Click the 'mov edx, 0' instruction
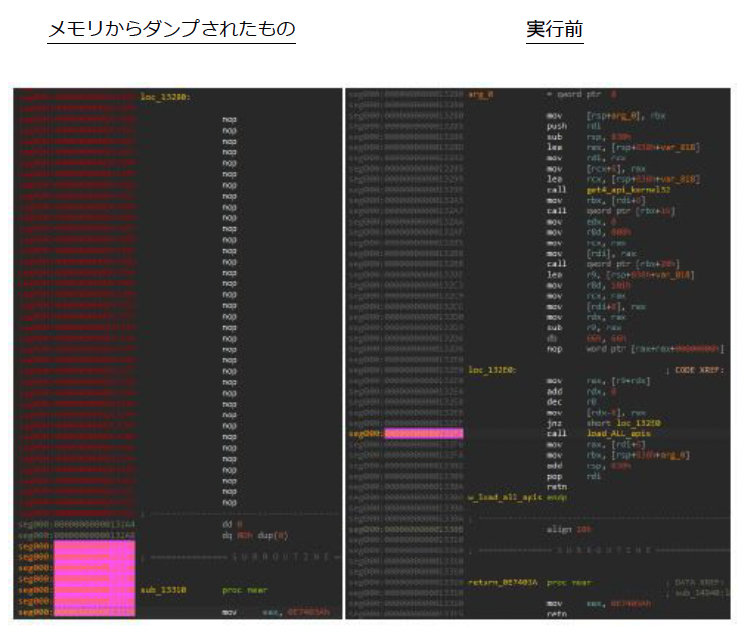Image resolution: width=747 pixels, height=632 pixels. (x=582, y=222)
